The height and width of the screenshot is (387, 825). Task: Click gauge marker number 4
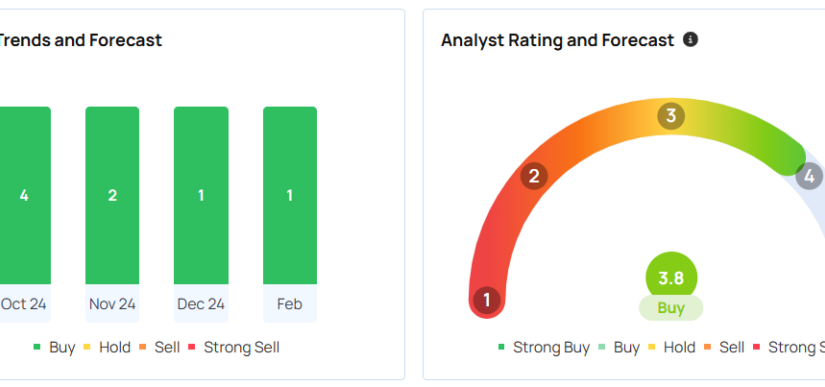[809, 176]
